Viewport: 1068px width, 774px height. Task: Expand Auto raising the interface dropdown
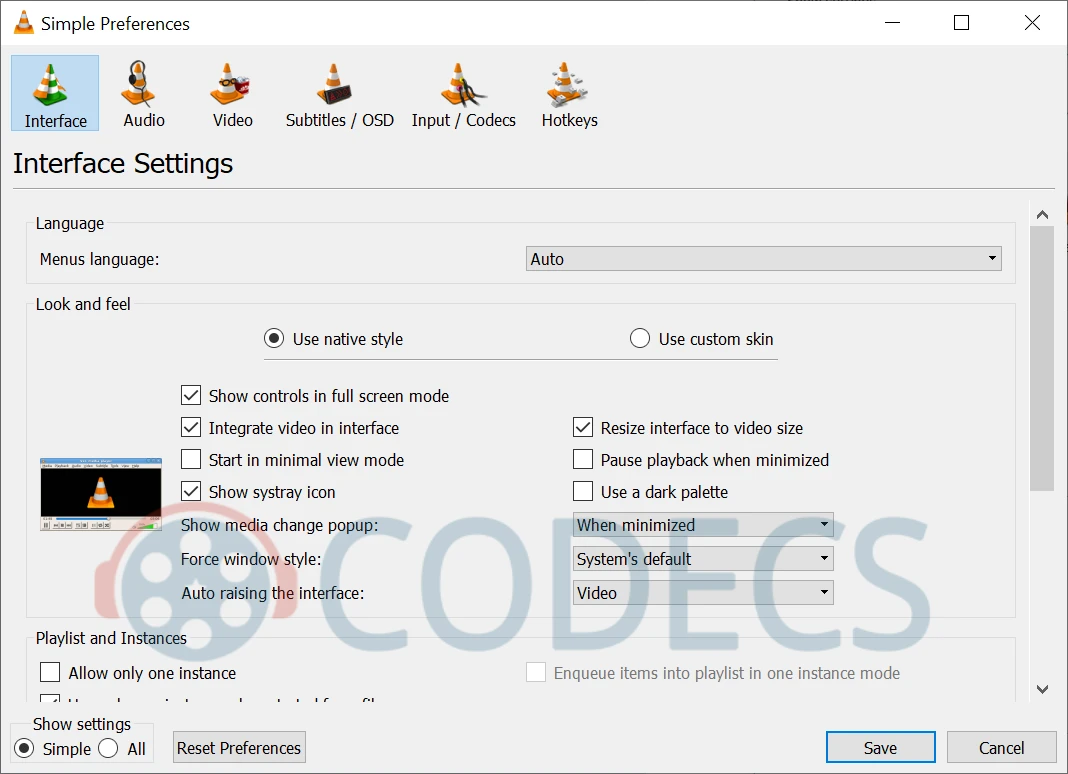tap(703, 593)
